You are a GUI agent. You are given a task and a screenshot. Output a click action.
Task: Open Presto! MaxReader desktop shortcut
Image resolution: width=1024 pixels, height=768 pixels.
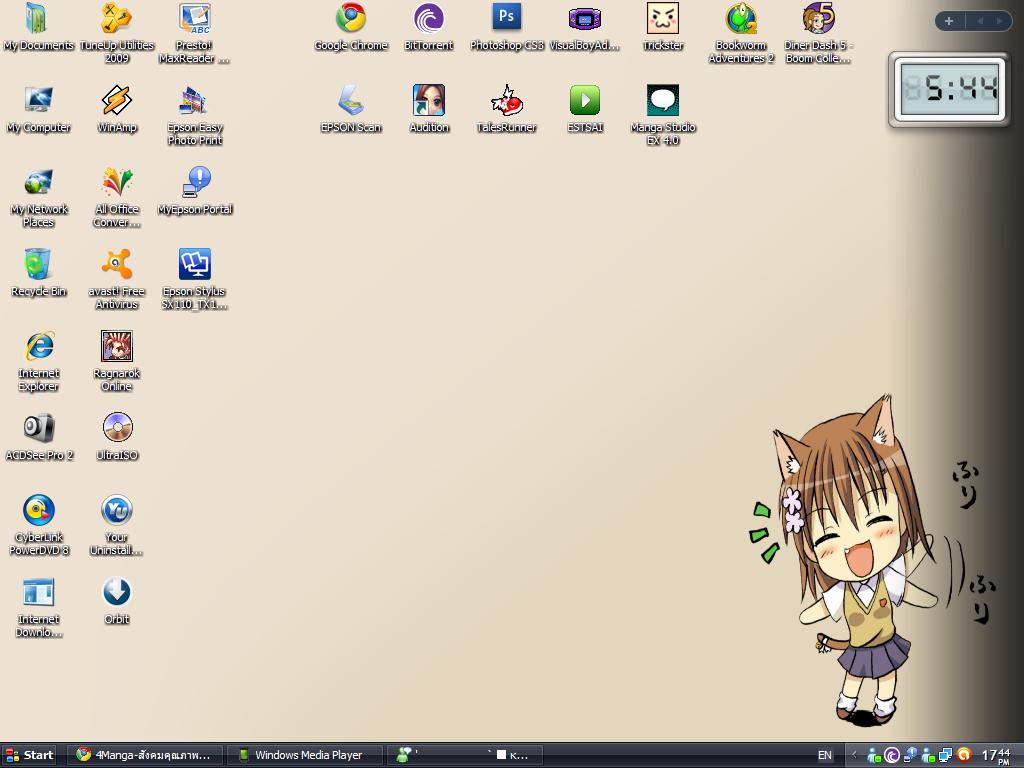(194, 33)
